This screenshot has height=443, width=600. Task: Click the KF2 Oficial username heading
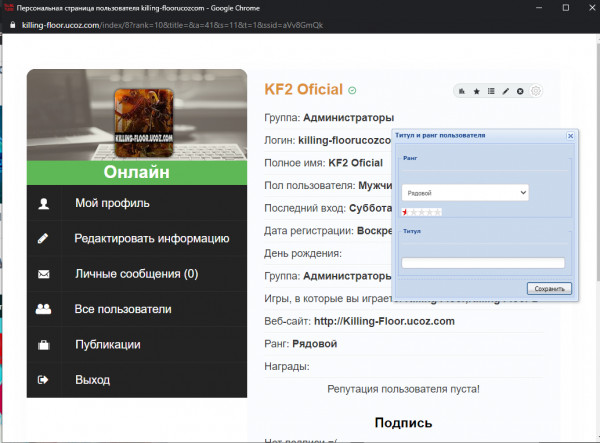click(x=303, y=90)
